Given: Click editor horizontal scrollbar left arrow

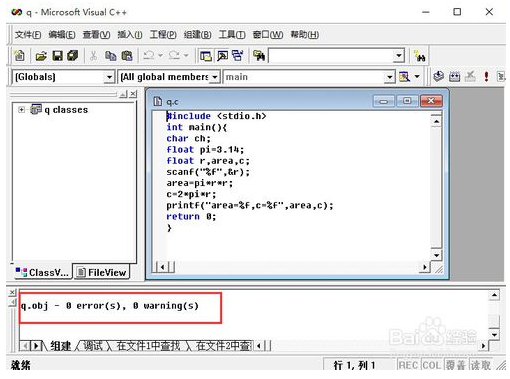Looking at the screenshot, I should tap(162, 267).
